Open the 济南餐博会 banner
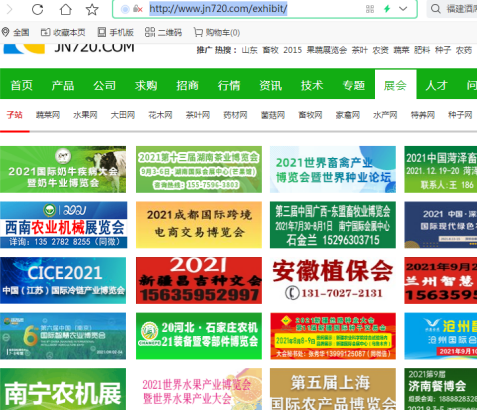The width and height of the screenshot is (477, 410). (441, 389)
